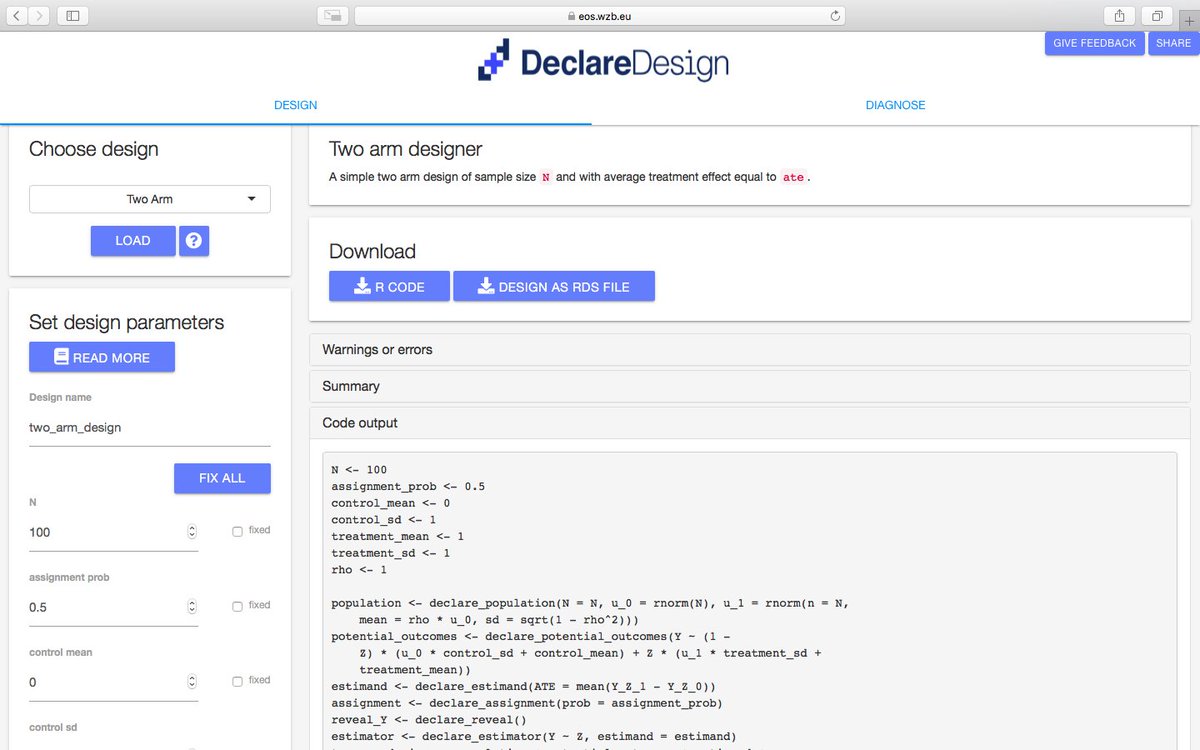This screenshot has width=1200, height=750.
Task: Switch to the DIAGNOSE tab
Action: pos(896,105)
